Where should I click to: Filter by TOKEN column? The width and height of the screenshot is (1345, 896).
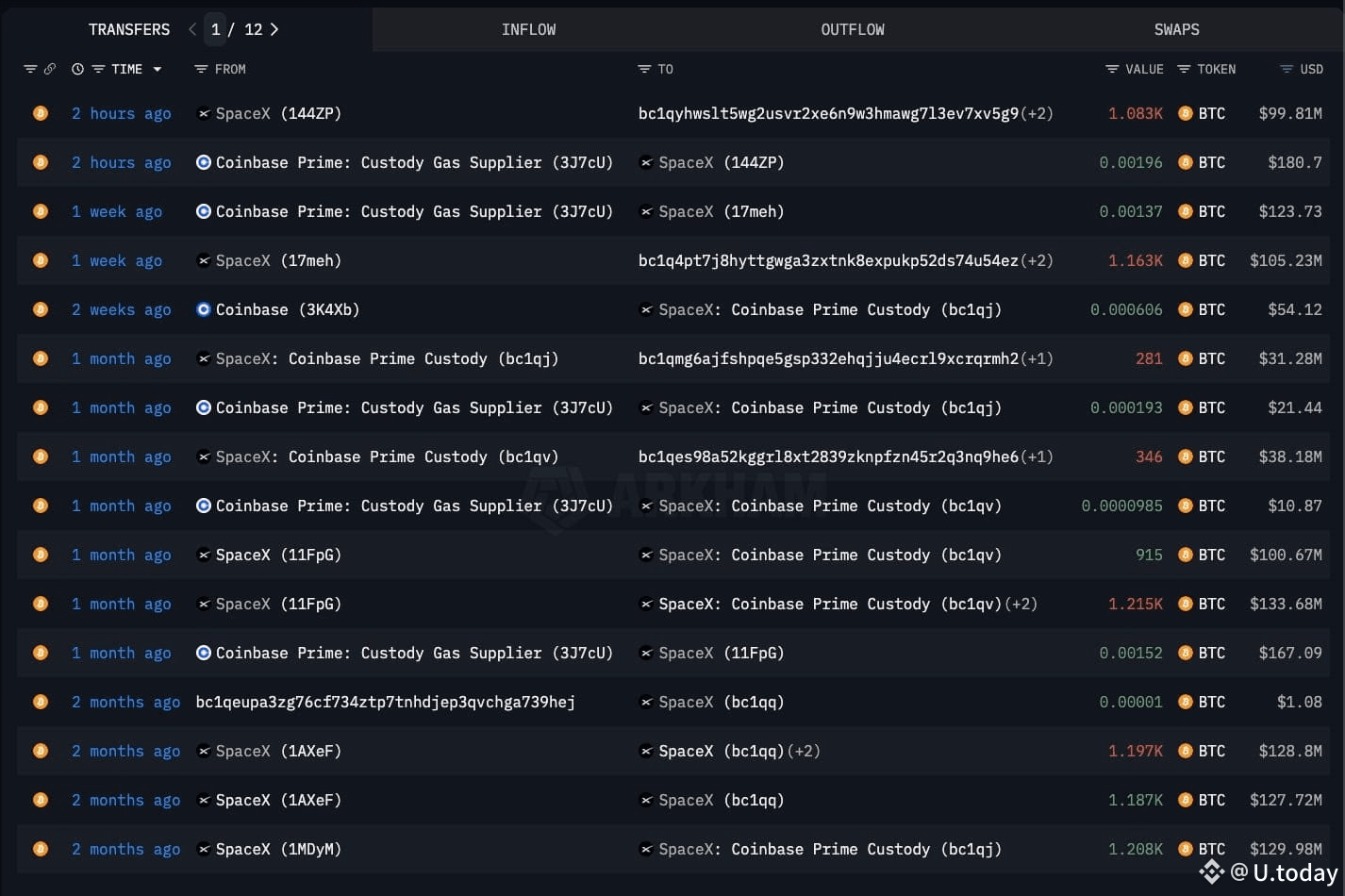tap(1184, 69)
